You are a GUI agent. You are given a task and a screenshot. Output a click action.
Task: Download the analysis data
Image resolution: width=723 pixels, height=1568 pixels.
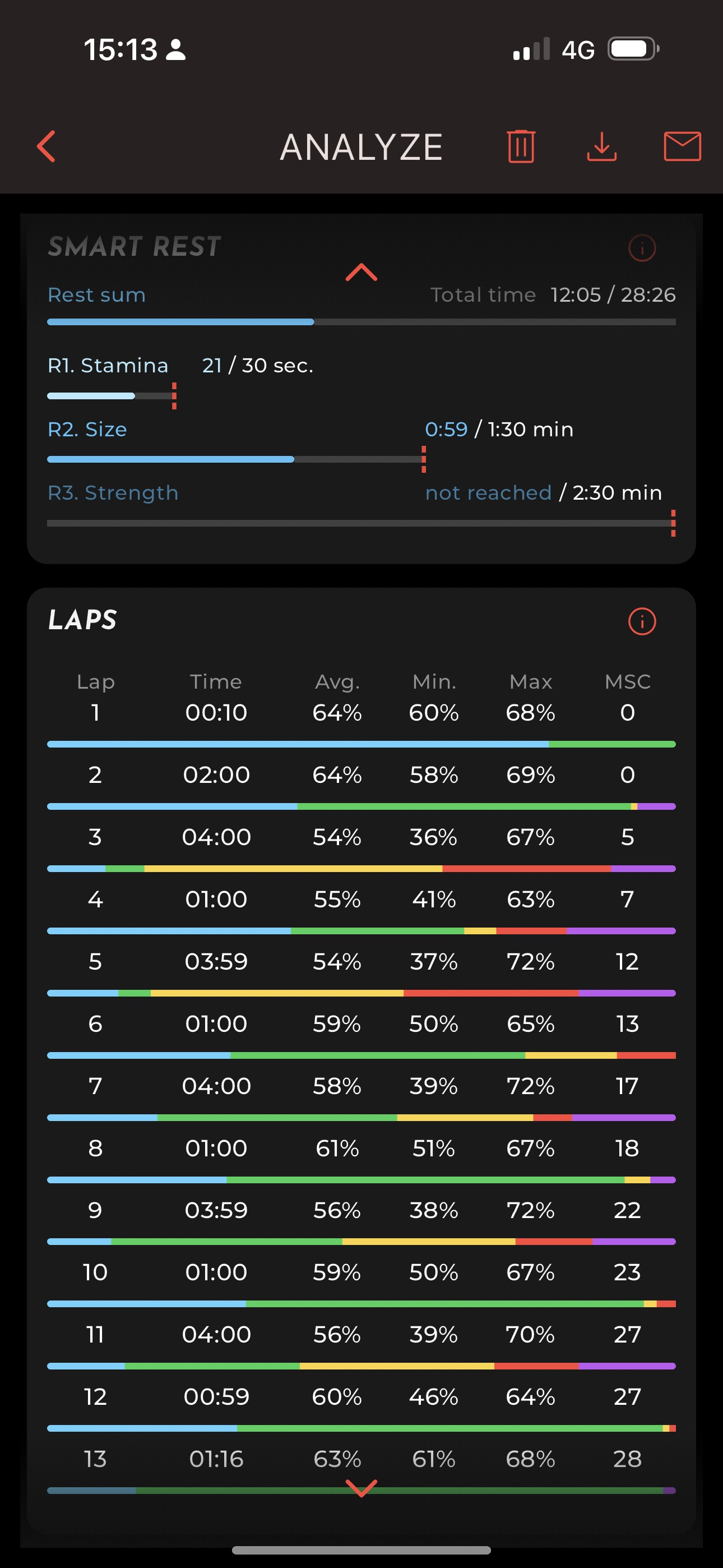click(x=601, y=147)
